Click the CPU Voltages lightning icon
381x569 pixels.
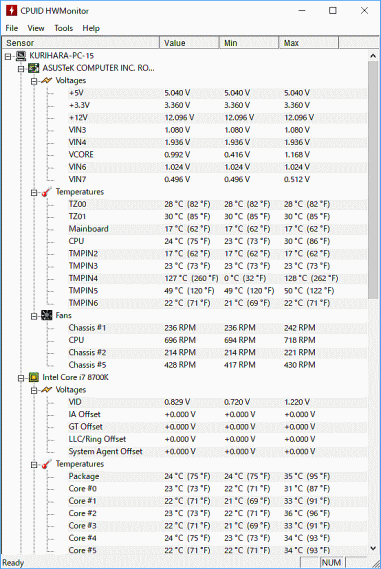(47, 390)
